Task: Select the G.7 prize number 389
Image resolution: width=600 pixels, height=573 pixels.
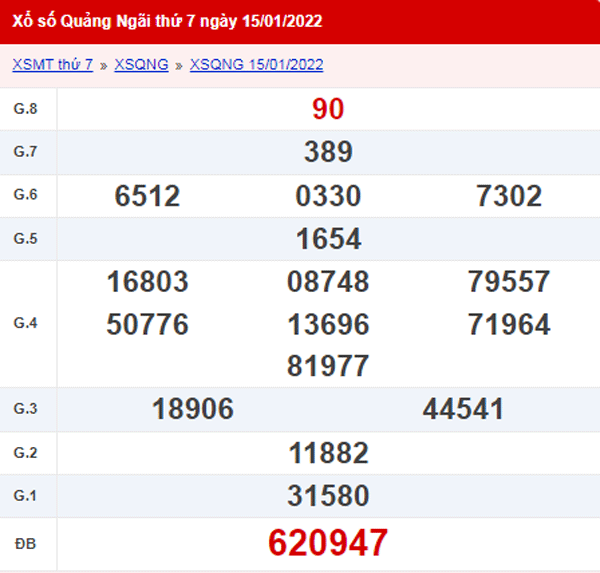Action: tap(328, 152)
